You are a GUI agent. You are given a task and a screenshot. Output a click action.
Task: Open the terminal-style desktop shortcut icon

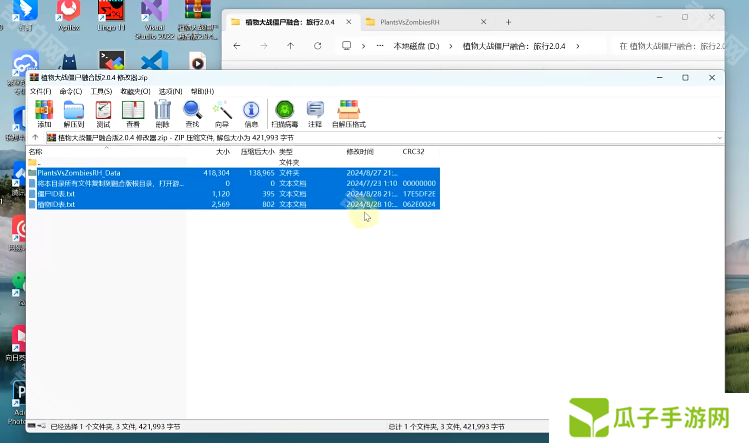112,61
